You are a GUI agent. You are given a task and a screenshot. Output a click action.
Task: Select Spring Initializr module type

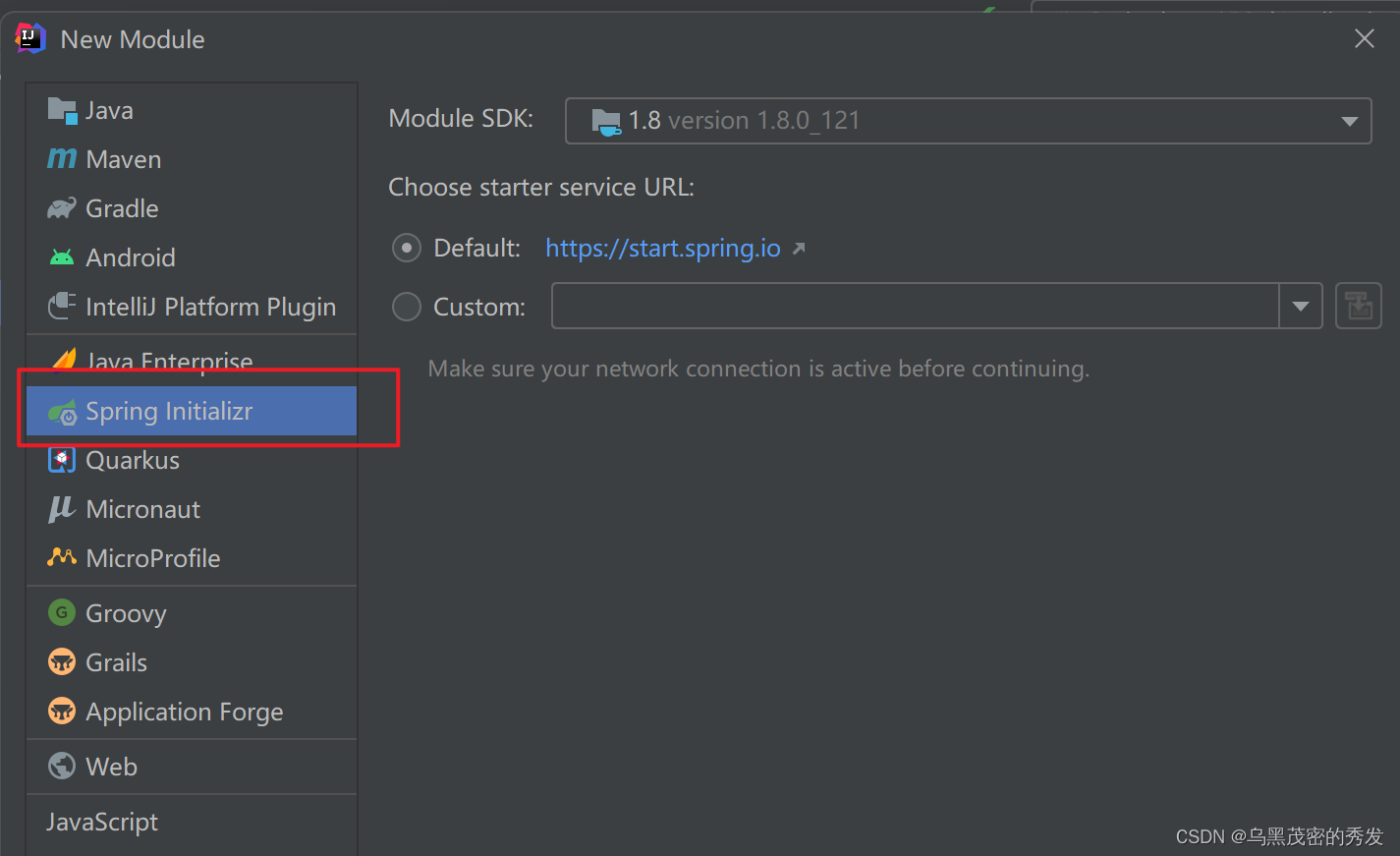[x=192, y=411]
